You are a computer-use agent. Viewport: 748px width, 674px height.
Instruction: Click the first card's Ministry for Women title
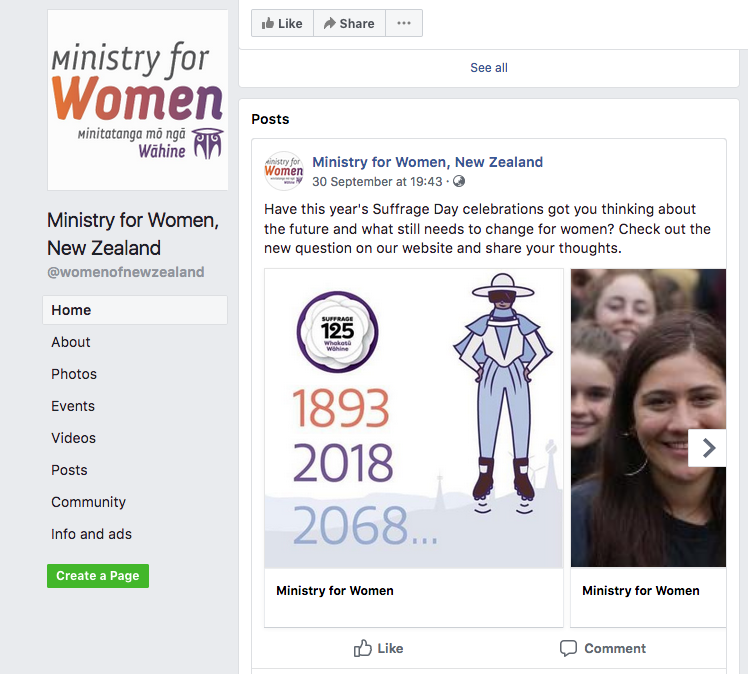(x=335, y=591)
